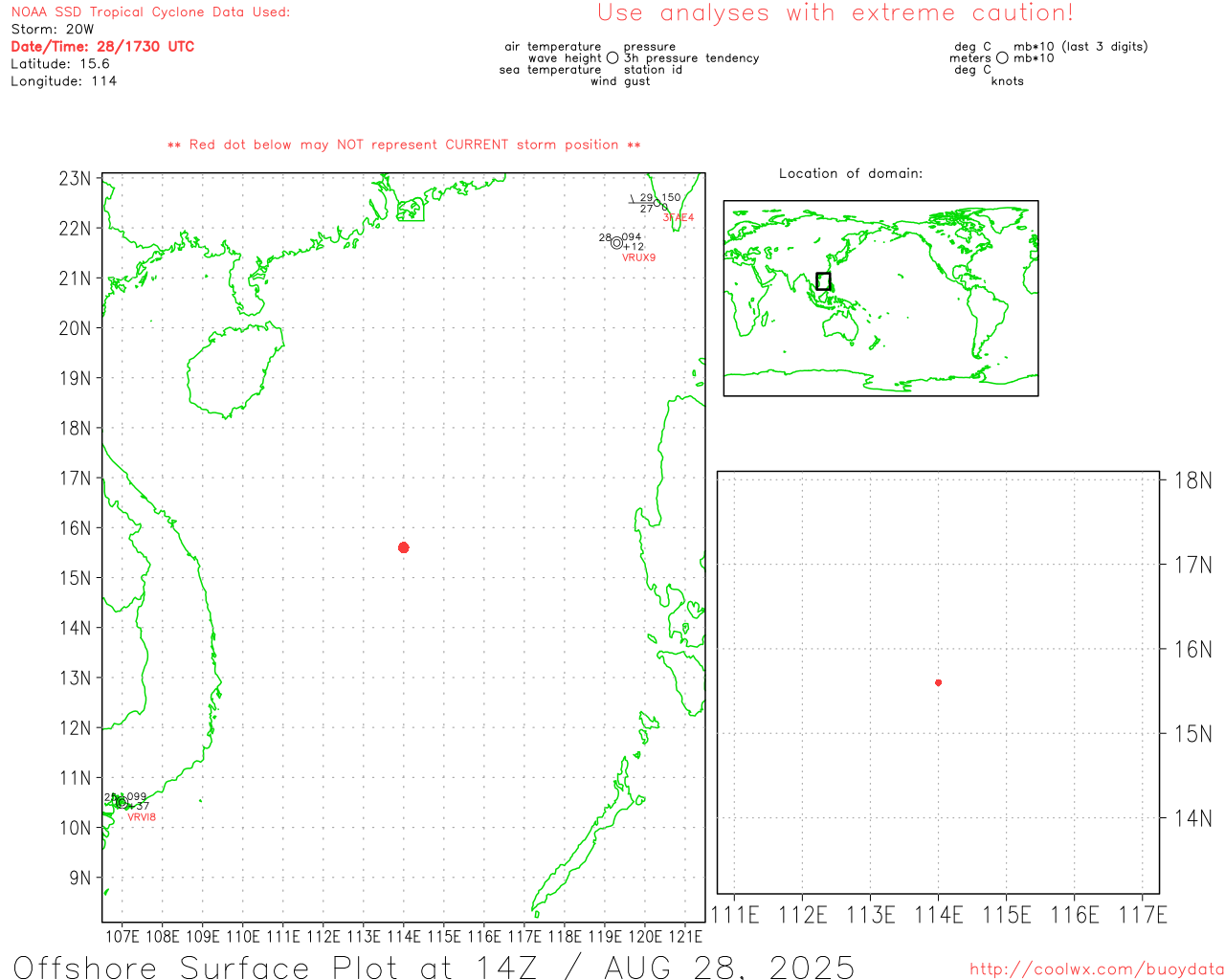This screenshot has width=1225, height=980.
Task: Click the 107E longitude label on main map
Action: 122,937
